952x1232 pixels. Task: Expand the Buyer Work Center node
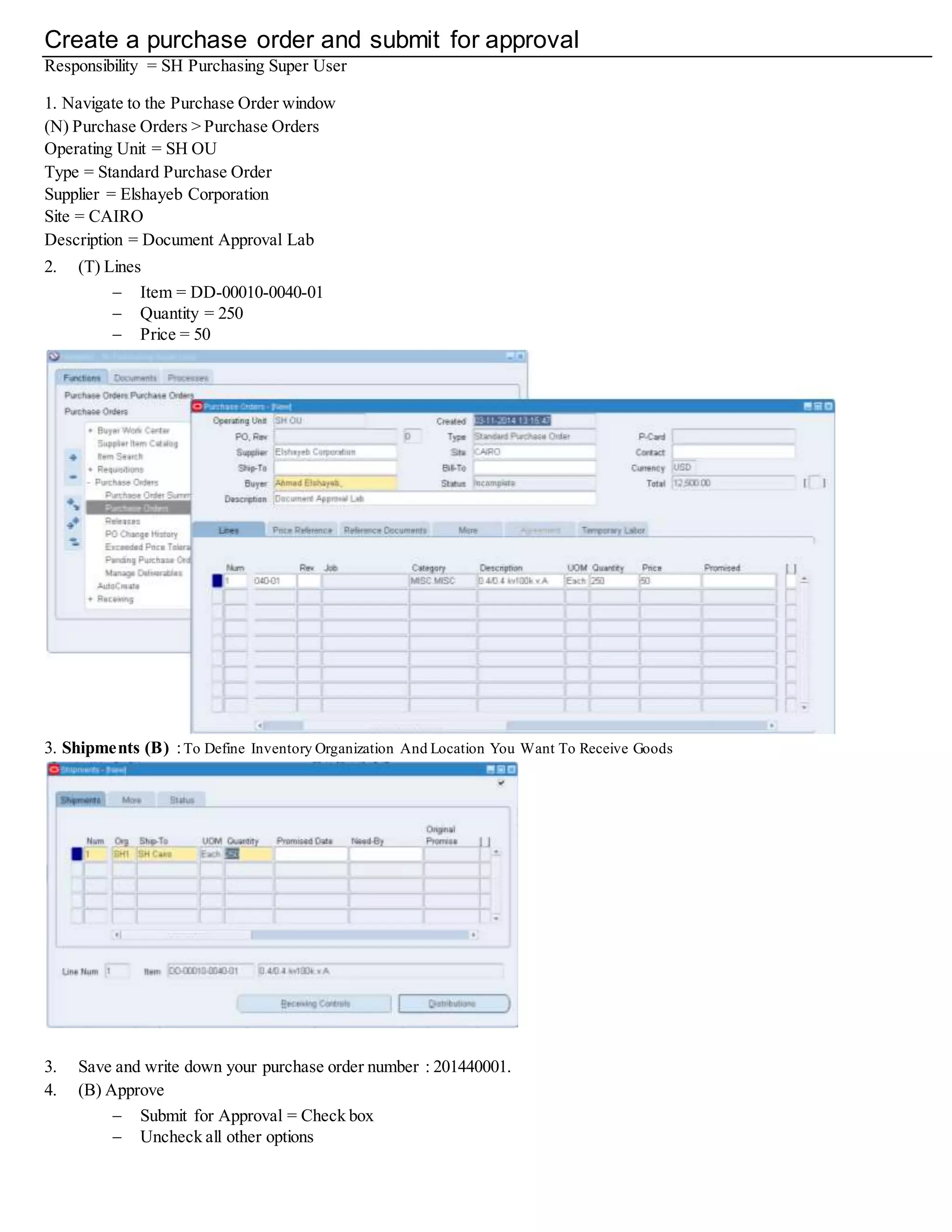(x=90, y=431)
